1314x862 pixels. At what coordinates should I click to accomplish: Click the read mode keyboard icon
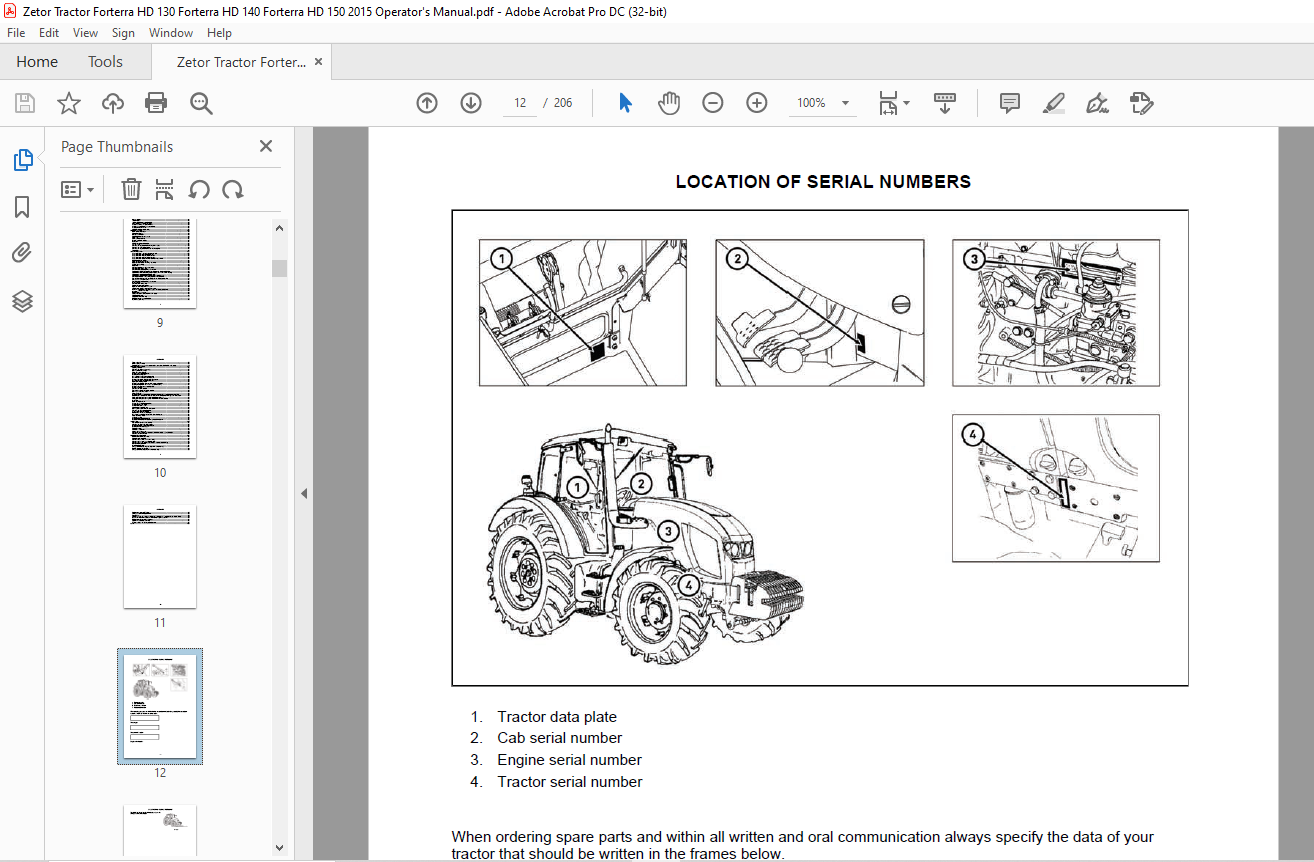(945, 103)
